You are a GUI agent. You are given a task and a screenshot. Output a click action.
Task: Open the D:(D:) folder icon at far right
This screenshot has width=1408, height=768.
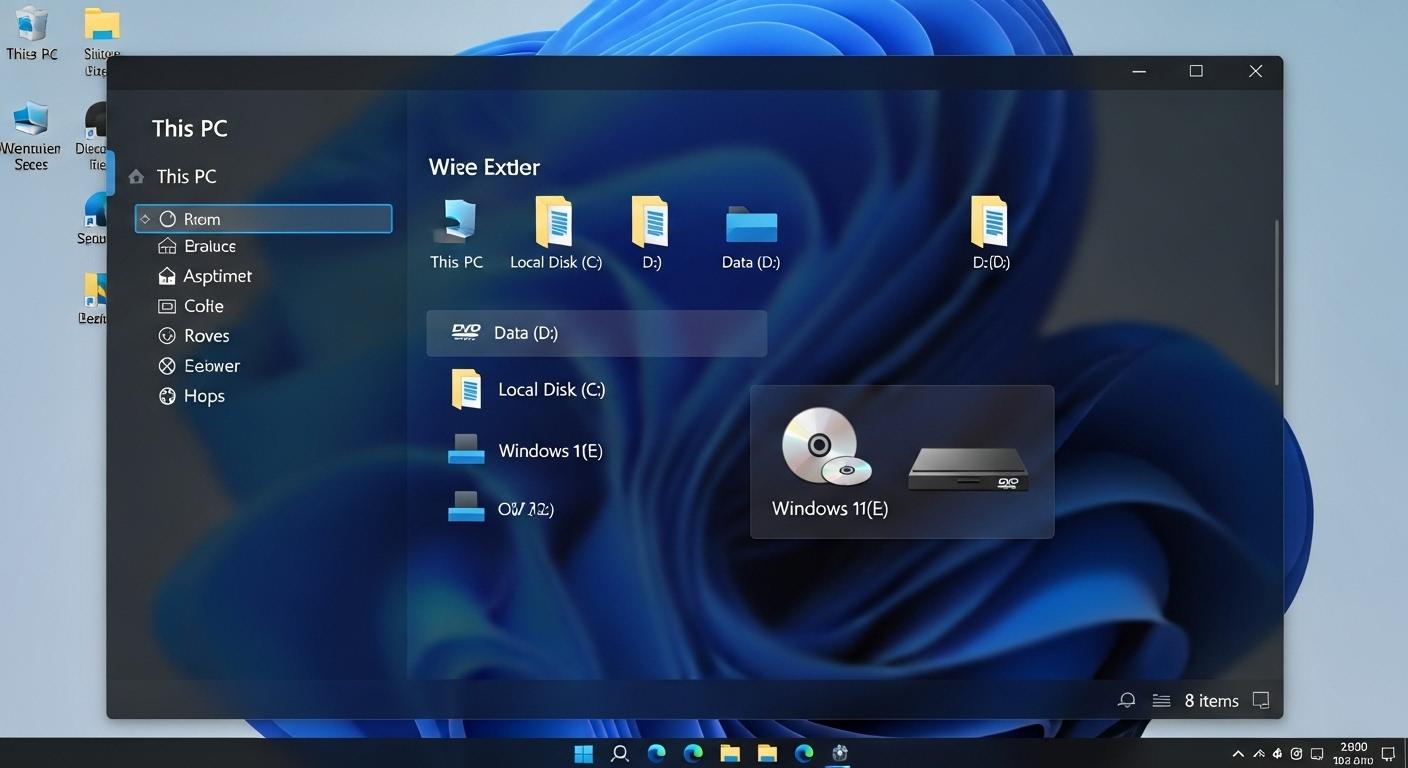point(990,222)
